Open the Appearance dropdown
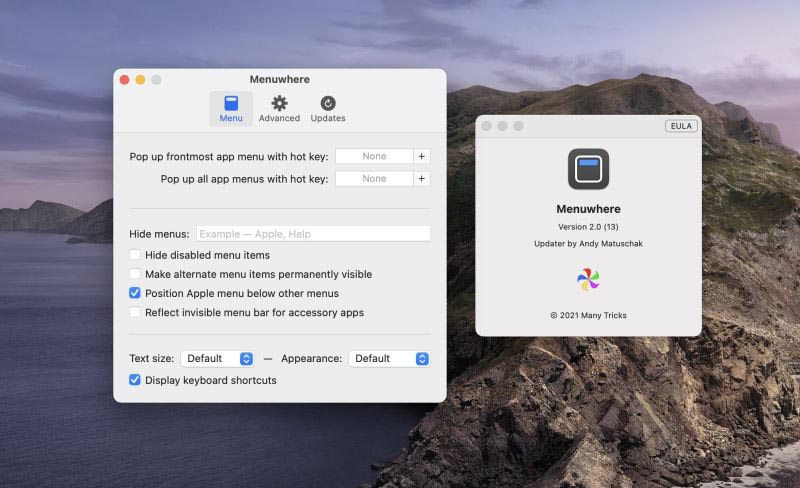Image resolution: width=800 pixels, height=488 pixels. pyautogui.click(x=389, y=358)
